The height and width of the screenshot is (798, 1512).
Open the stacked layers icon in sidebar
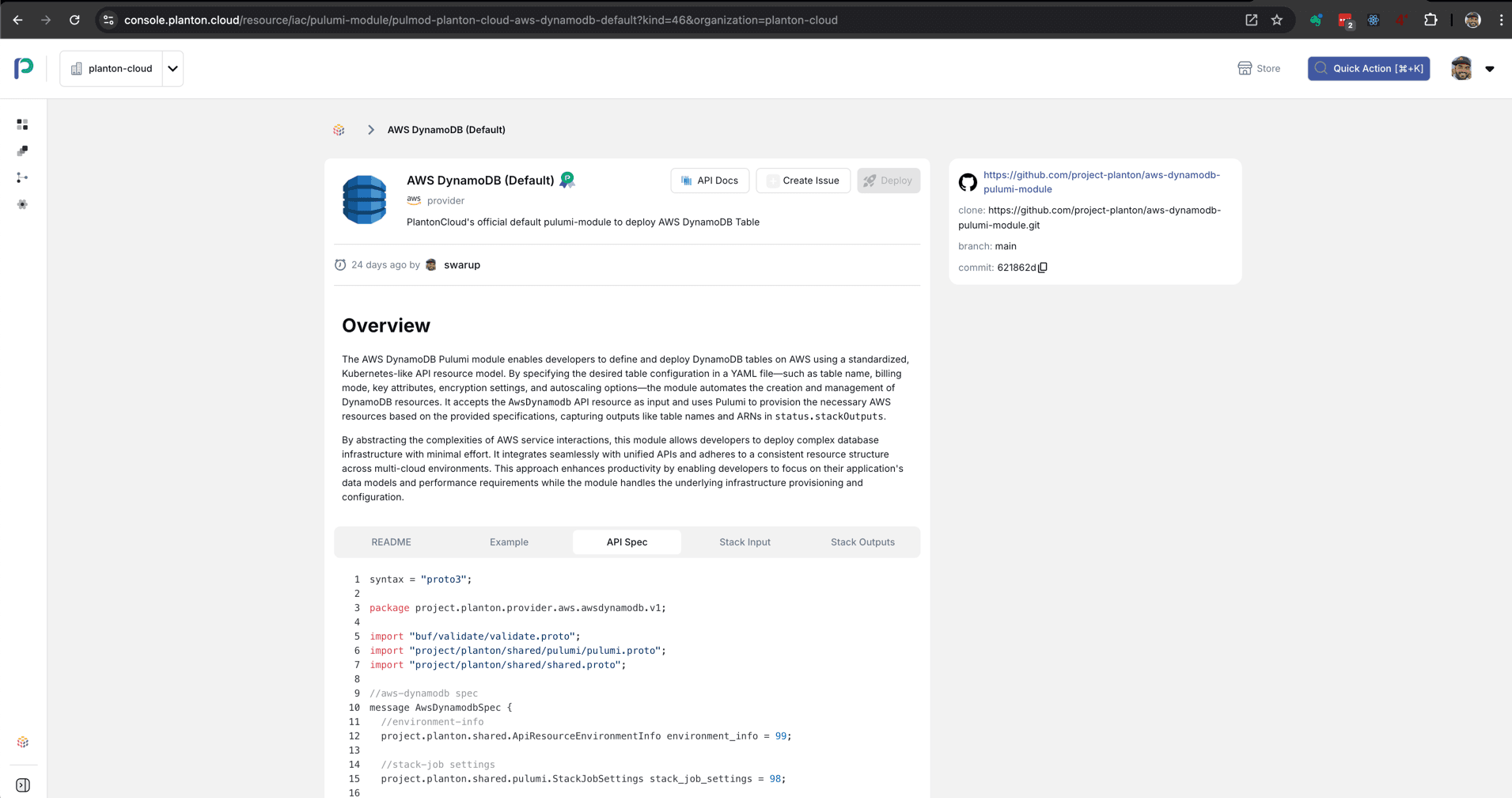tap(22, 151)
